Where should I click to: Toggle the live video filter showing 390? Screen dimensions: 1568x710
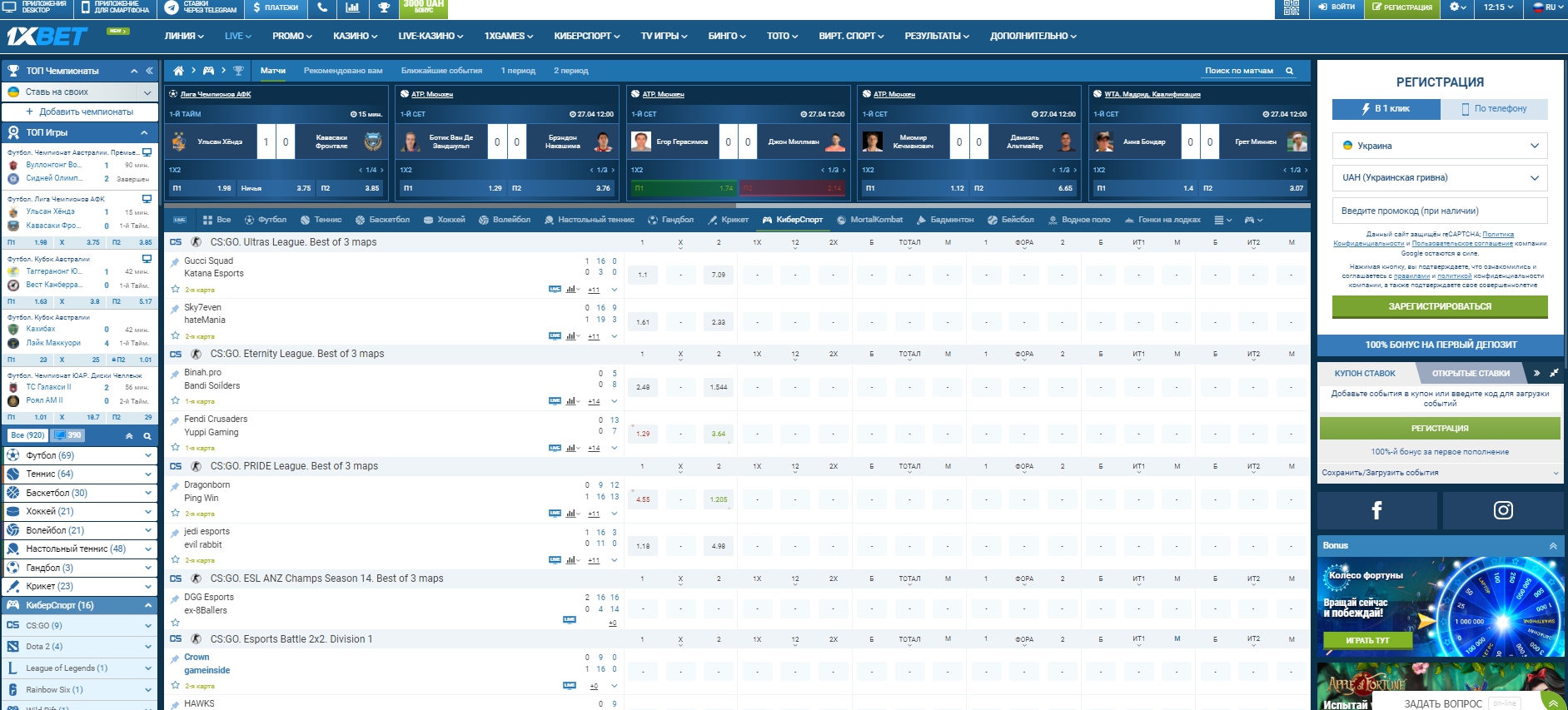click(67, 435)
